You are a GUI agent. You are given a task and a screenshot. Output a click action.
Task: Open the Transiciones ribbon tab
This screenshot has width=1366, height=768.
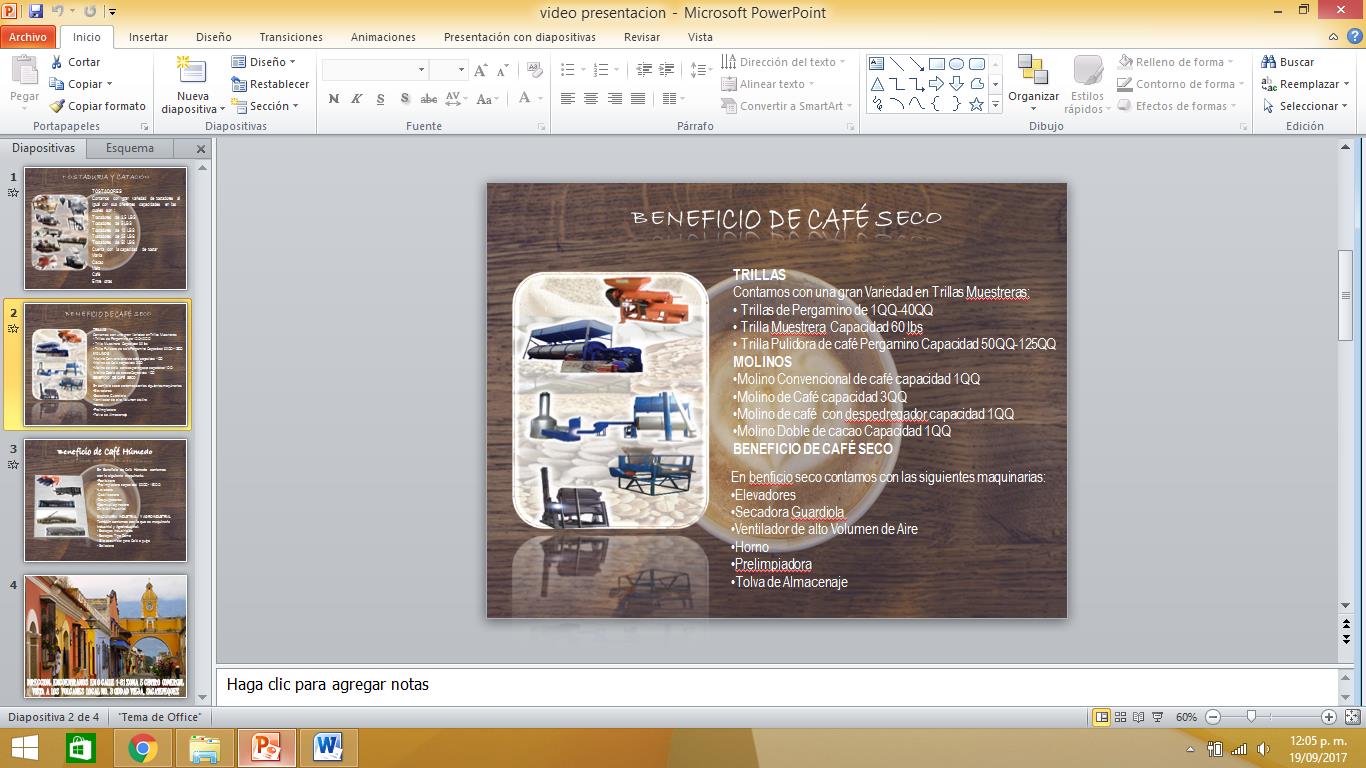click(x=291, y=37)
